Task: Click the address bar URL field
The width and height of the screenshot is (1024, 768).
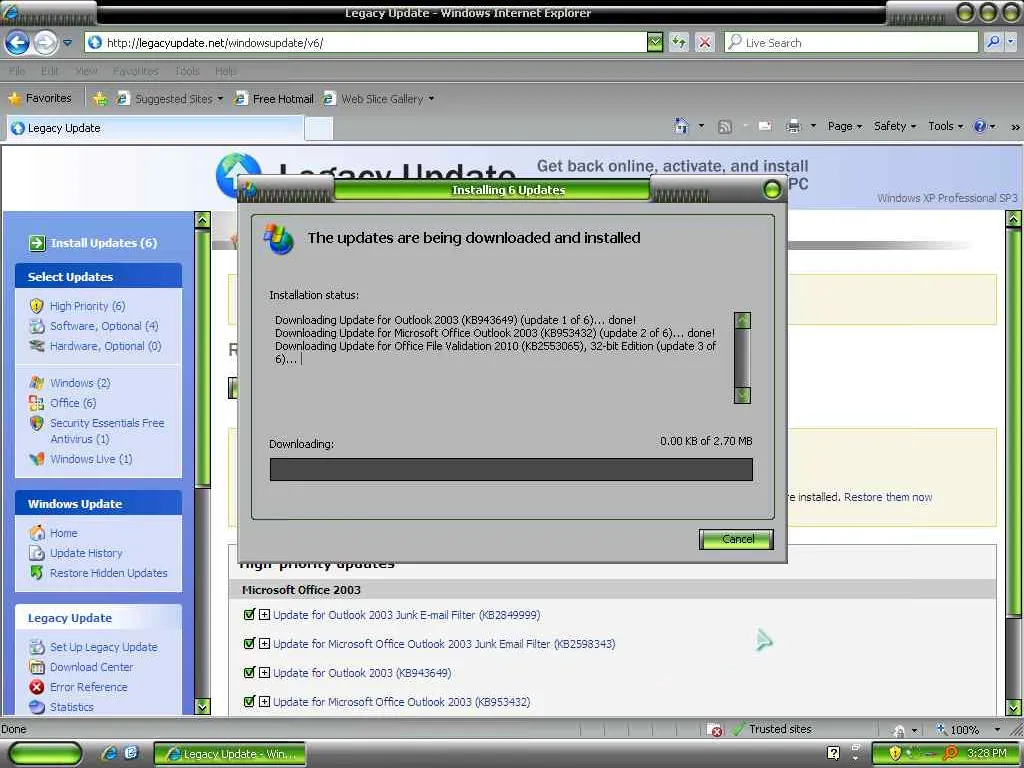Action: [366, 43]
